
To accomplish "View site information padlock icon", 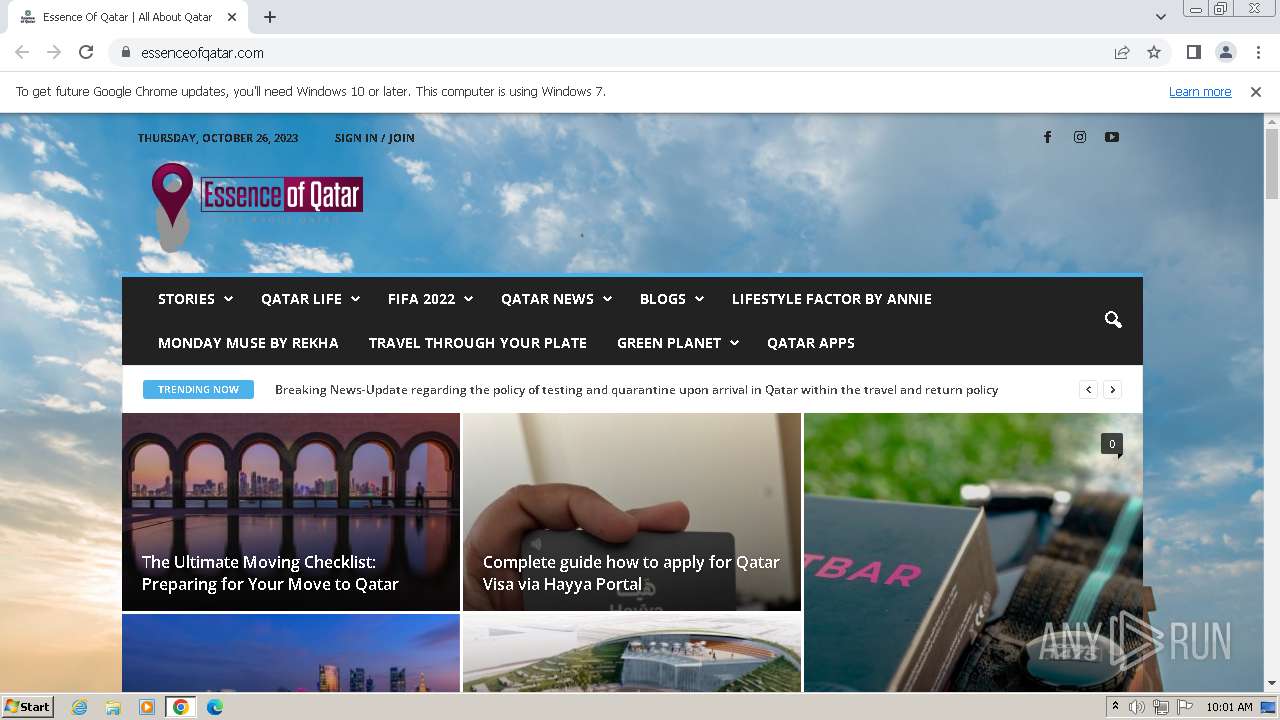I will pos(126,52).
